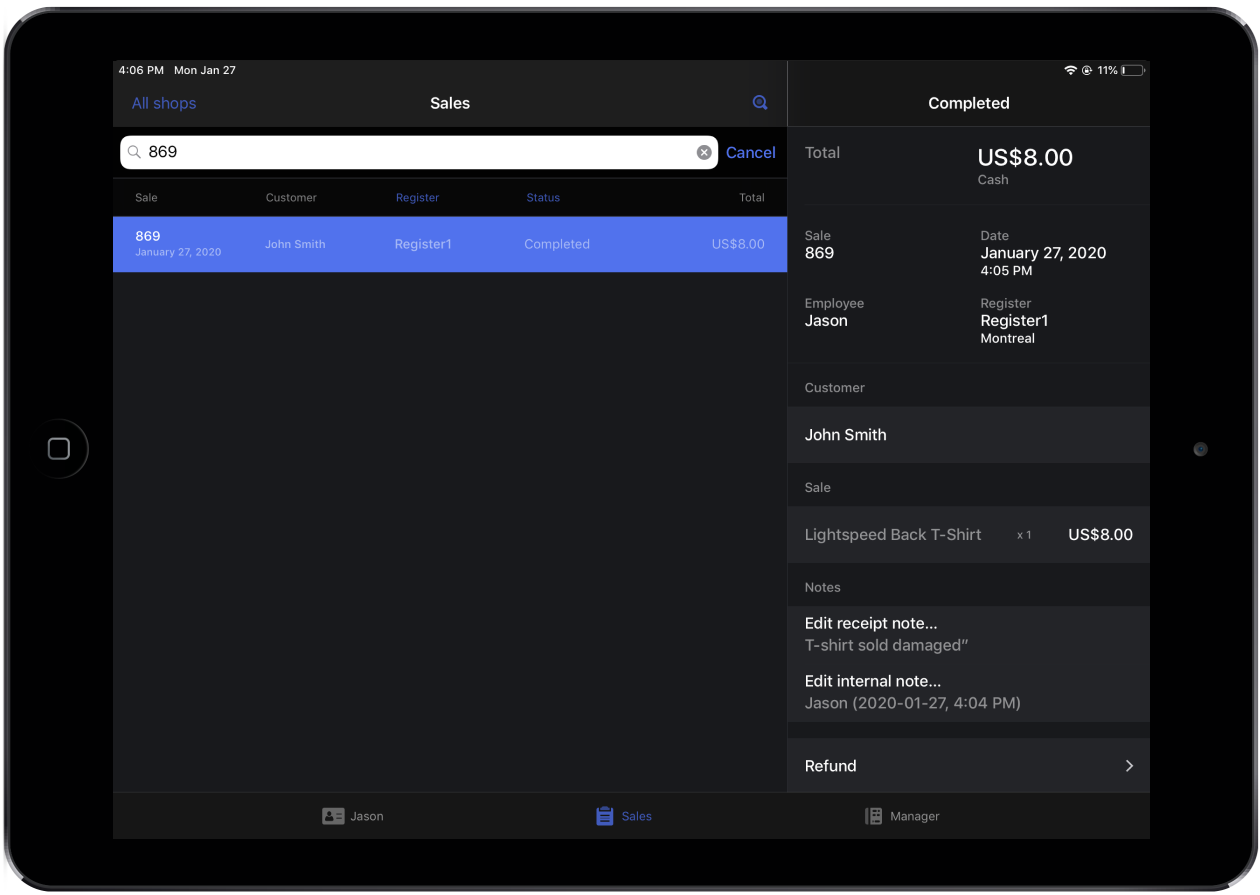Tap the orientation lock status icon
The height and width of the screenshot is (895, 1260).
1086,71
